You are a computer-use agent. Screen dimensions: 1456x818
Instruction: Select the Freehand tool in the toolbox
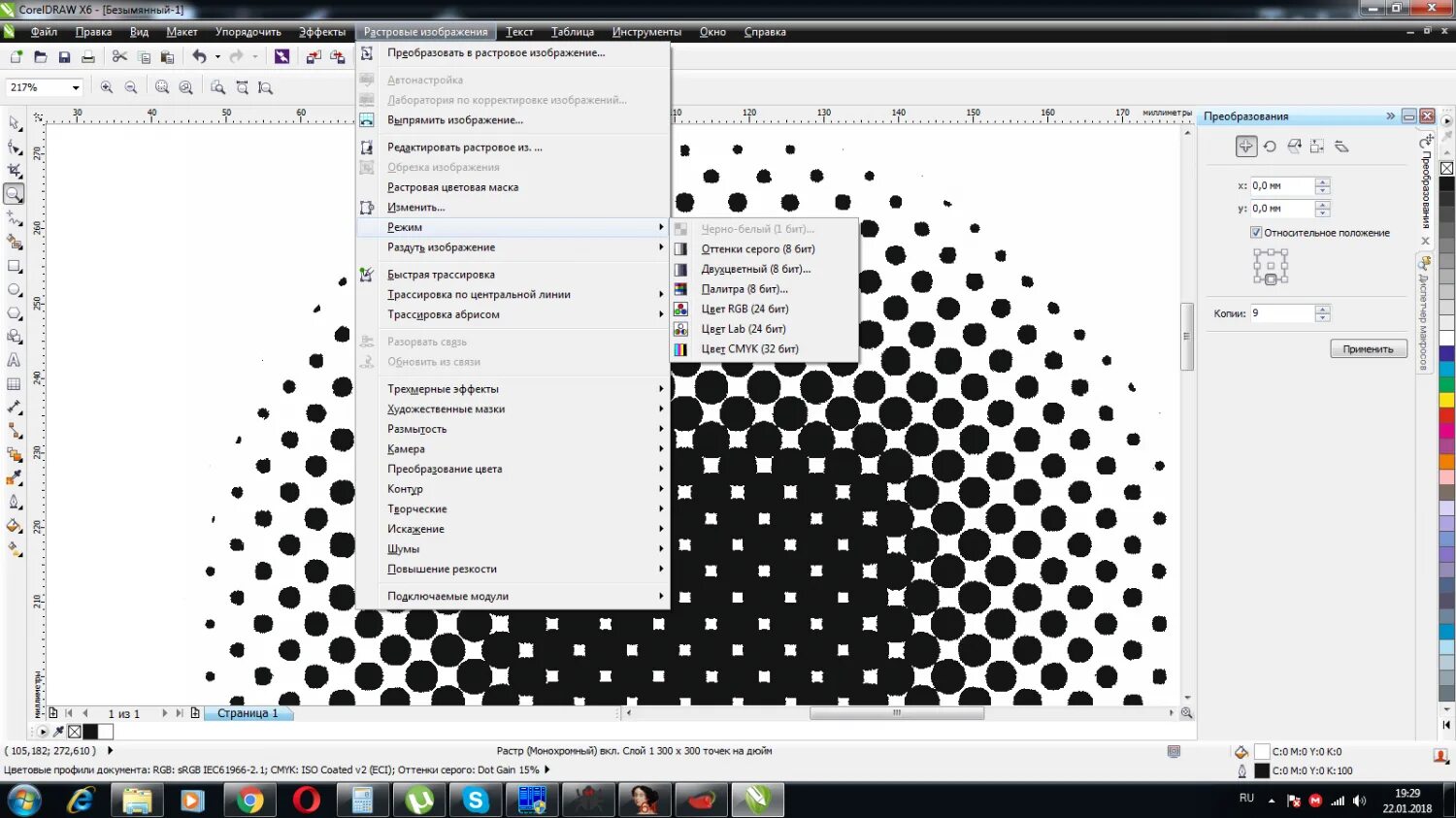coord(14,218)
